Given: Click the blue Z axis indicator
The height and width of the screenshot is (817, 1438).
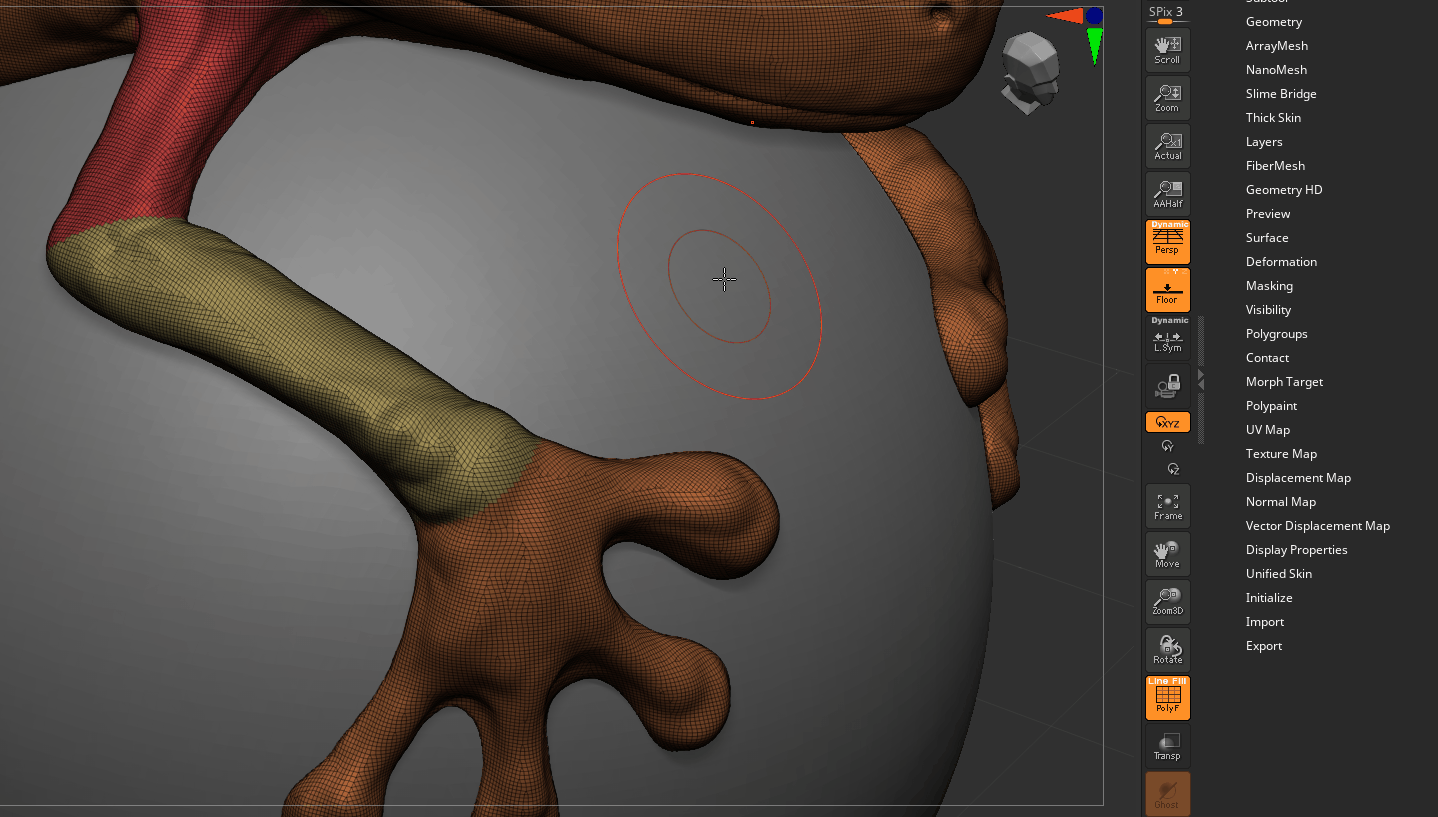Looking at the screenshot, I should pos(1094,15).
